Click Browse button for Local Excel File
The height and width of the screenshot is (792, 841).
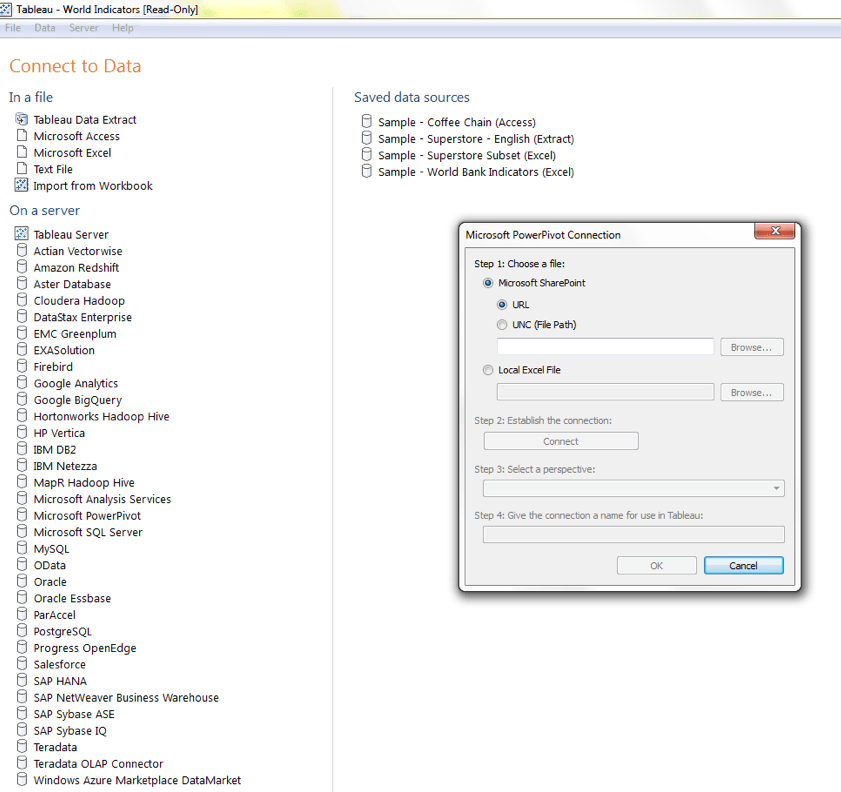click(751, 392)
